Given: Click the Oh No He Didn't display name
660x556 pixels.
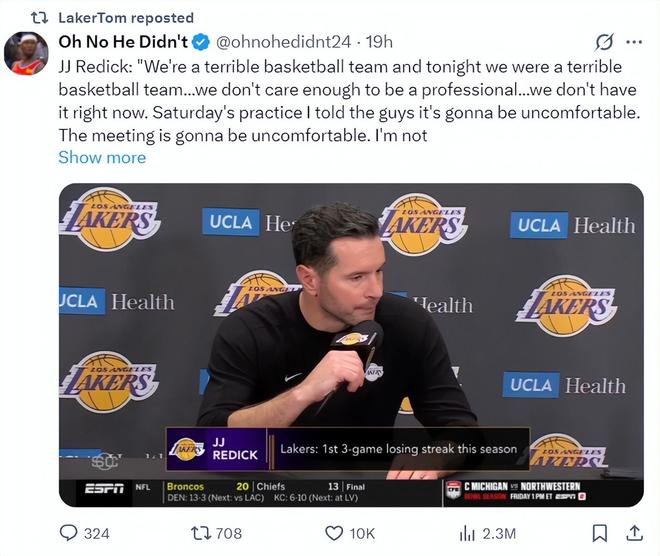Looking at the screenshot, I should 123,42.
